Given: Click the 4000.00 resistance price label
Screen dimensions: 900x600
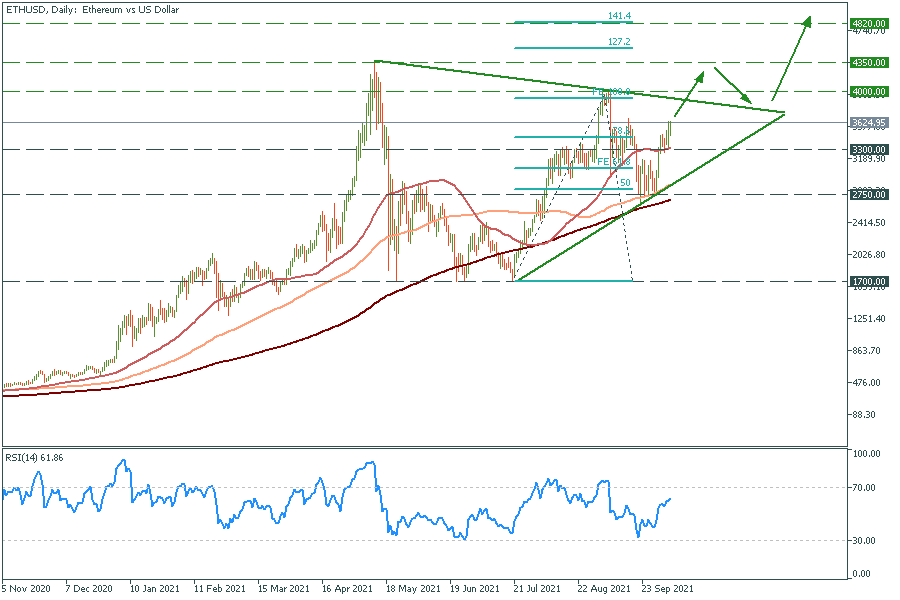Looking at the screenshot, I should point(868,92).
